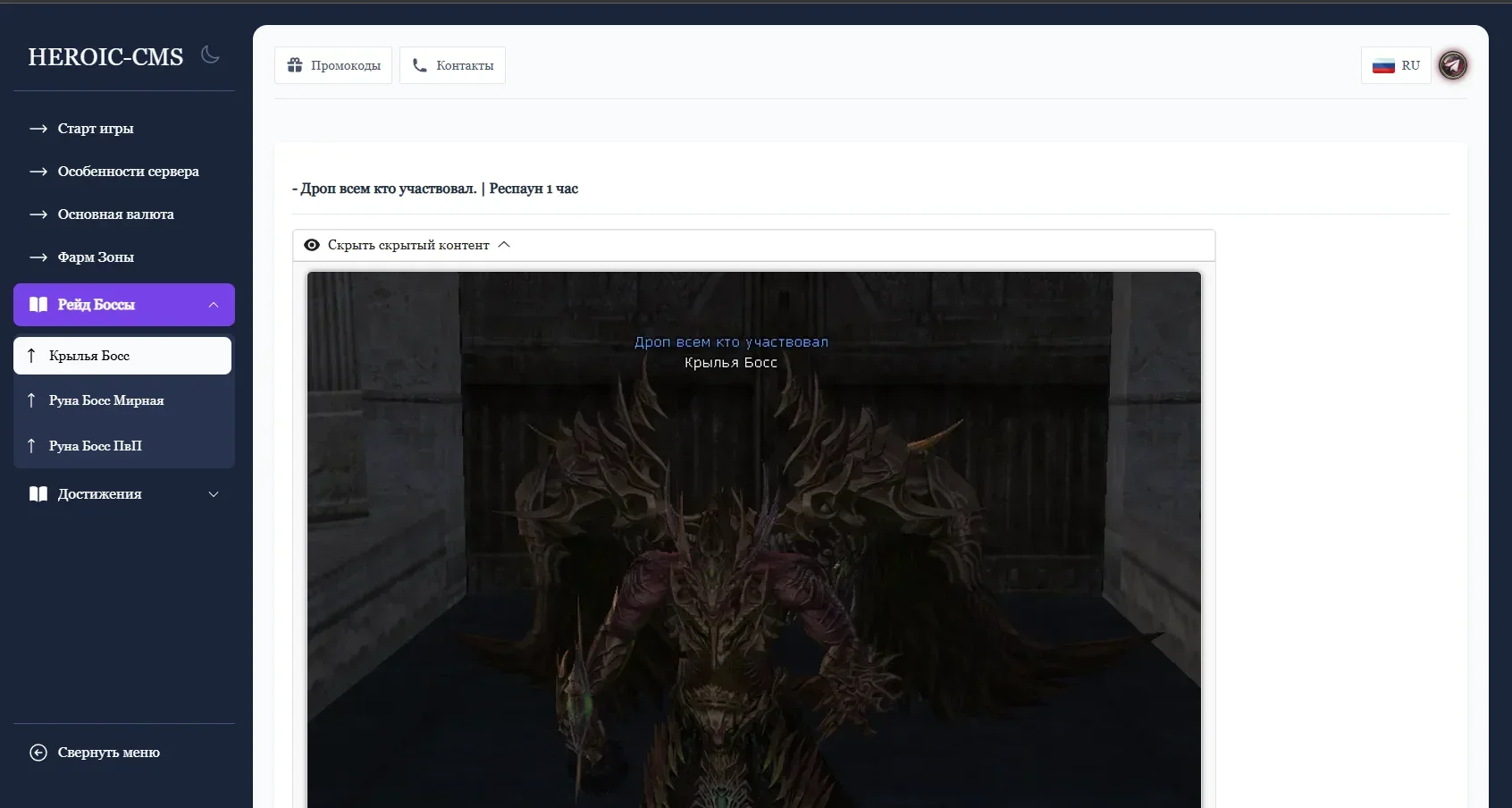
Task: Open the Telegram avatar icon
Action: (x=1453, y=65)
